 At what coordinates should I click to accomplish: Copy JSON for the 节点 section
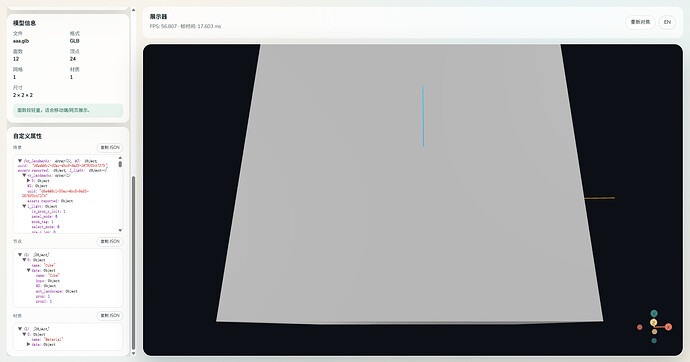tap(110, 241)
